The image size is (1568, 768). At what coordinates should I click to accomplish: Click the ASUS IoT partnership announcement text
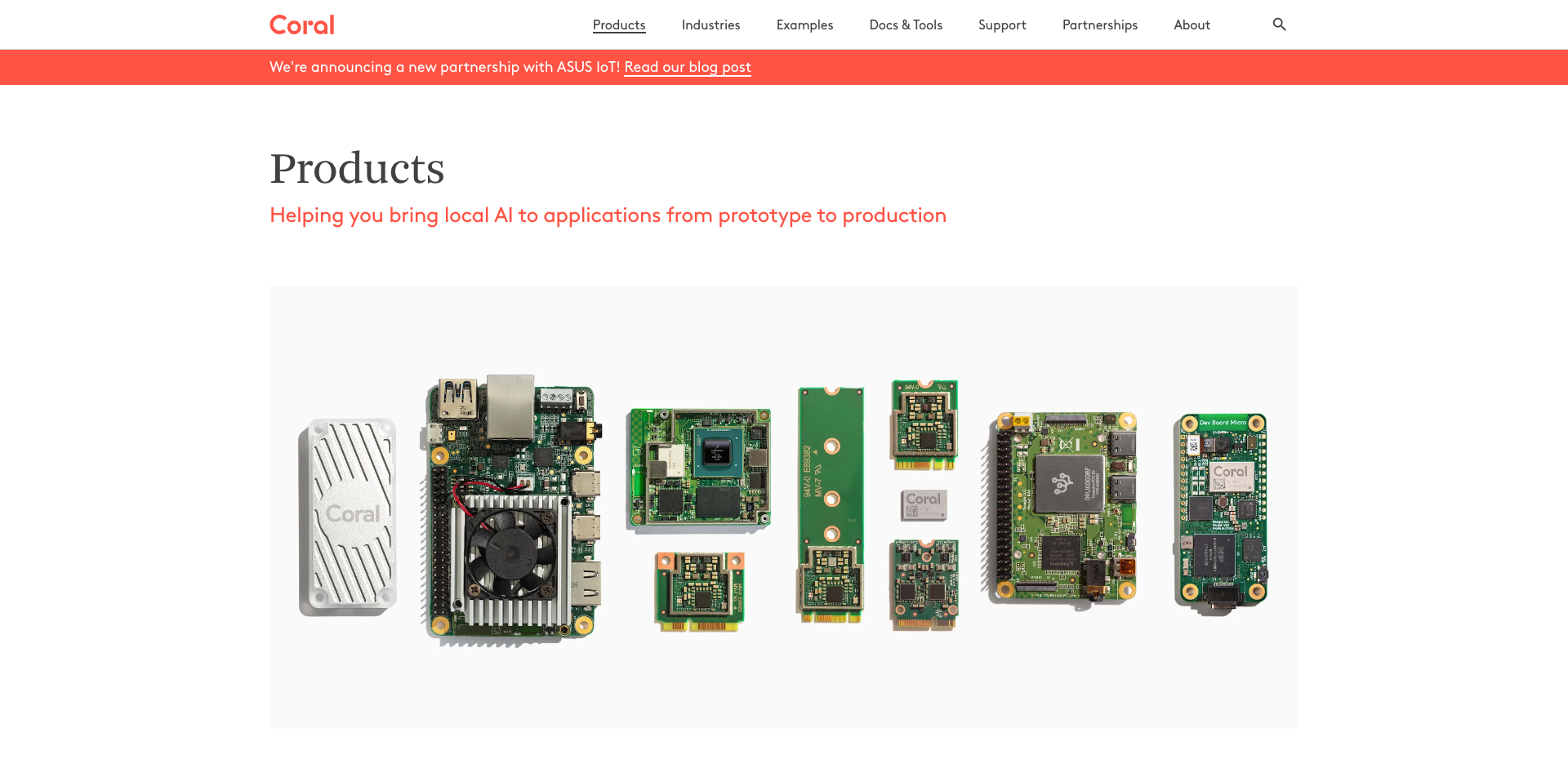(445, 67)
